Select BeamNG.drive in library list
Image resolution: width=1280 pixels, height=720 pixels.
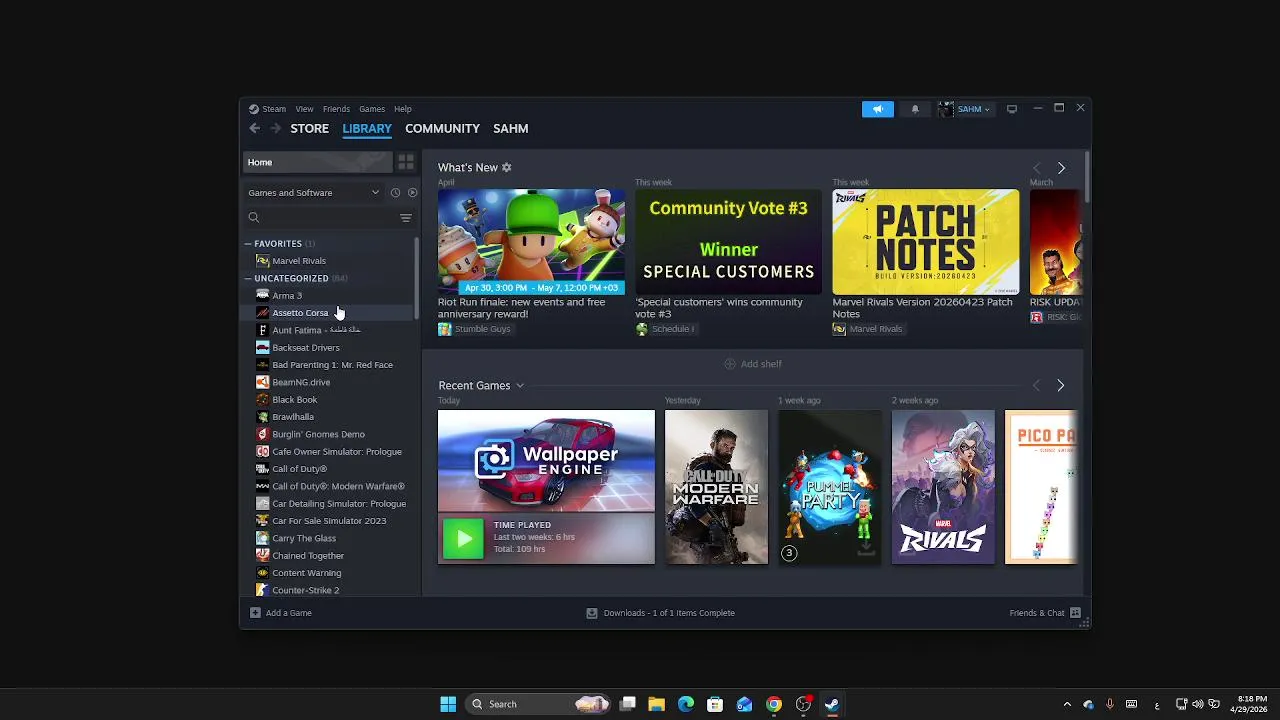(x=301, y=382)
